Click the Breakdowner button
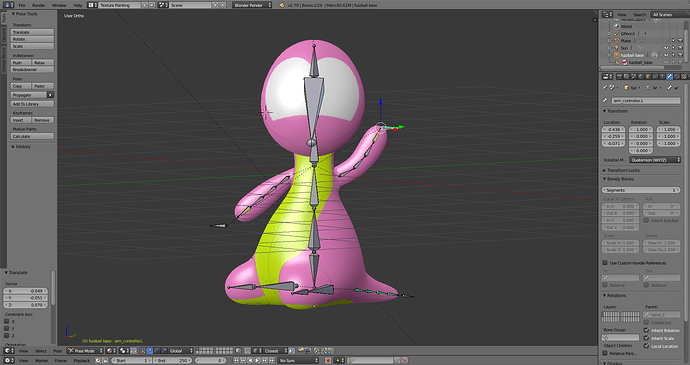This screenshot has width=690, height=365. (x=32, y=70)
